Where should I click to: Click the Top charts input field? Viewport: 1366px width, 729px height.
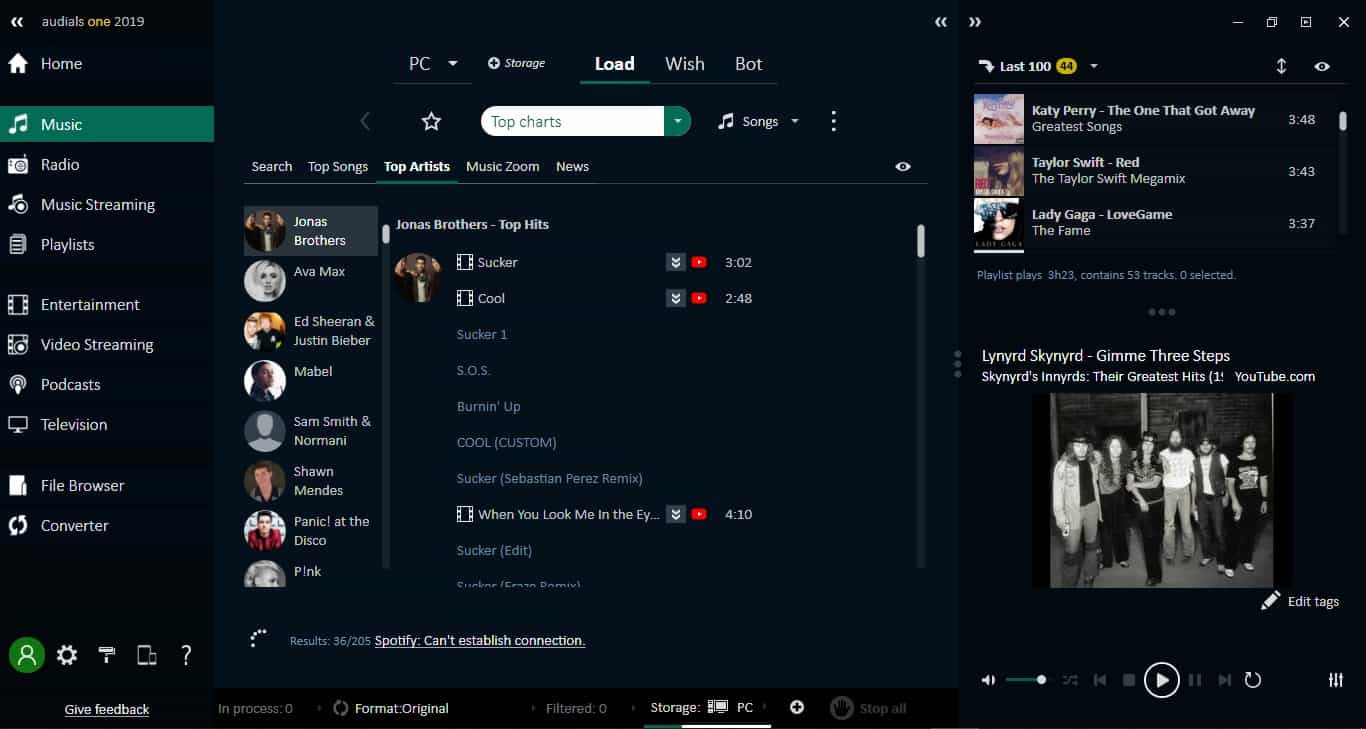tap(572, 122)
